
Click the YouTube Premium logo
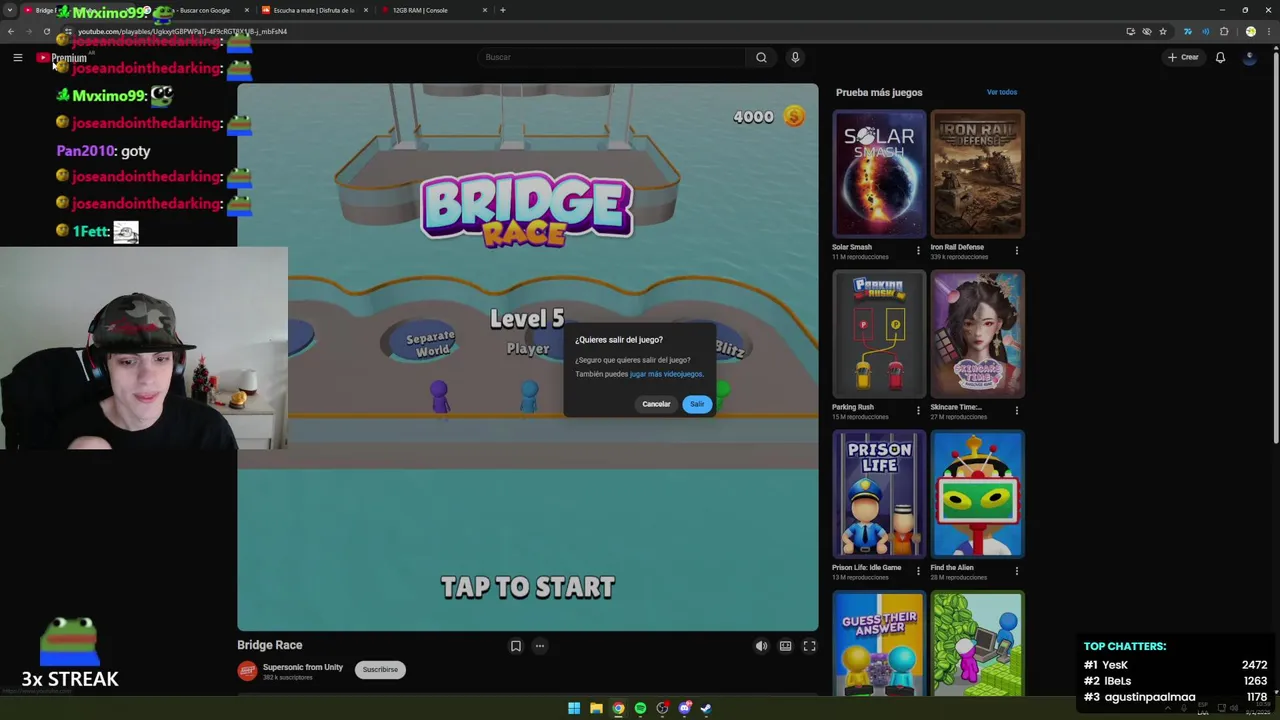(62, 58)
